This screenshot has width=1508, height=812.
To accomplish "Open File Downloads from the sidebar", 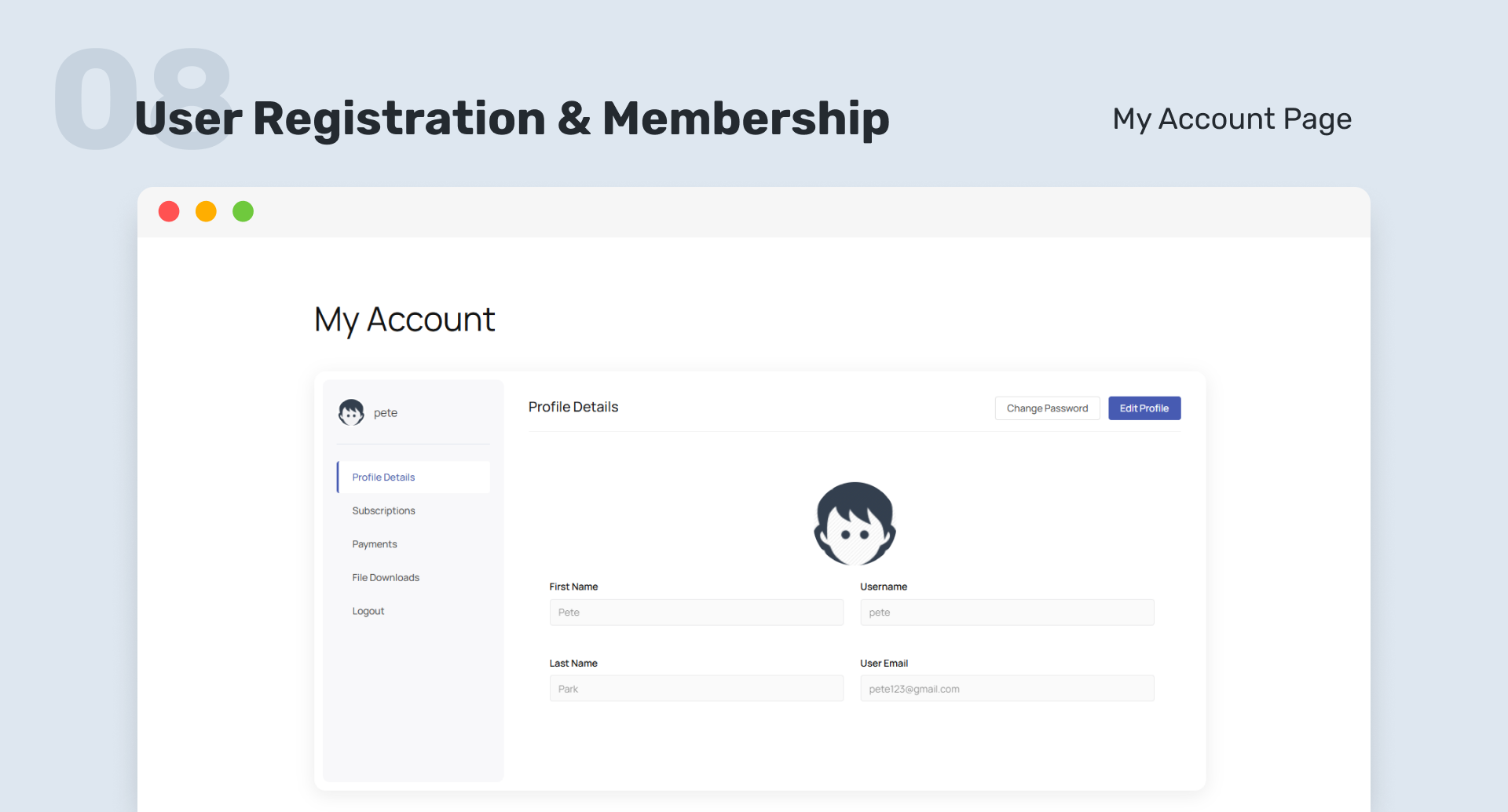I will (x=386, y=578).
